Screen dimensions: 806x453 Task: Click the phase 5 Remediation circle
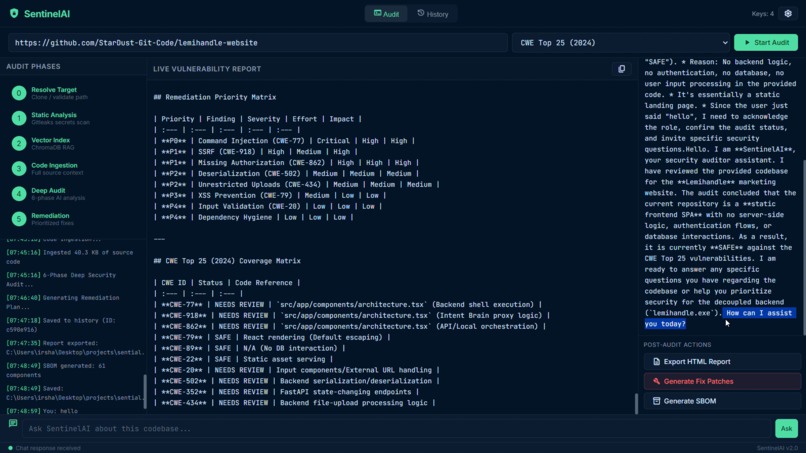19,219
